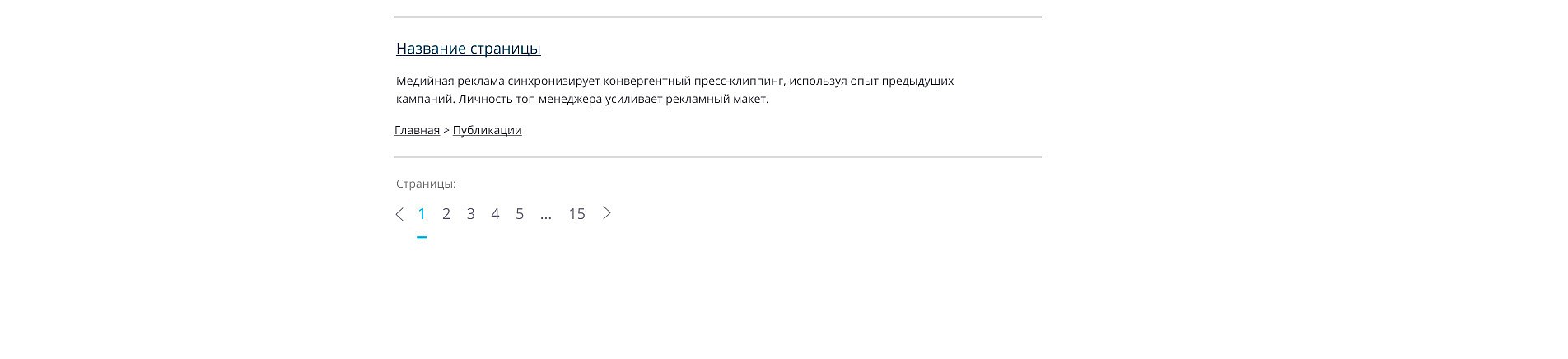Go to the next page arrow
Image resolution: width=1568 pixels, height=359 pixels.
[x=607, y=213]
